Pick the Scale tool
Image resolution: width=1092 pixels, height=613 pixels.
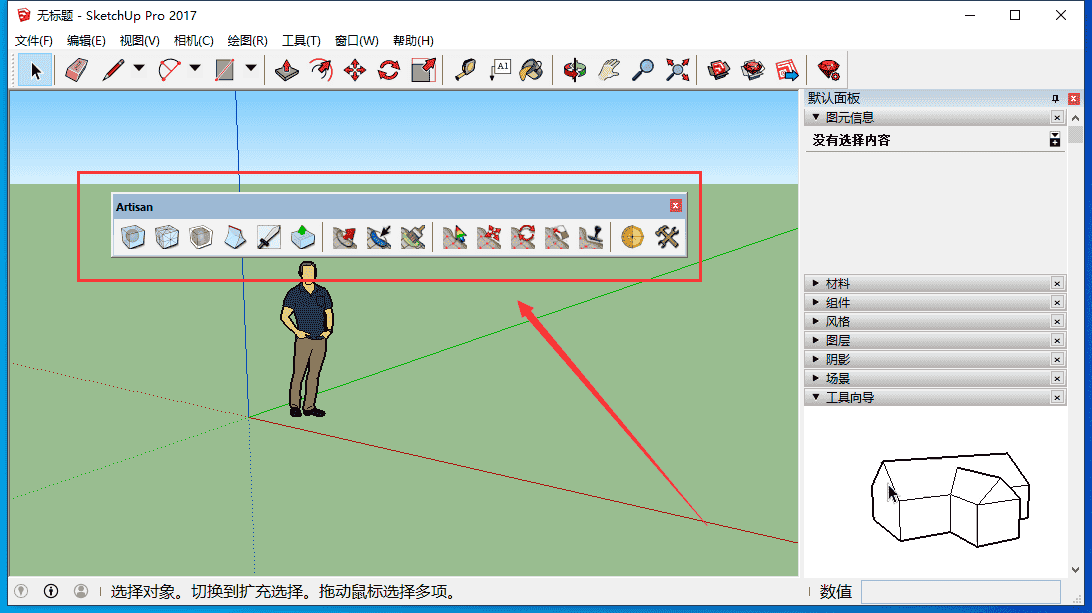point(423,70)
